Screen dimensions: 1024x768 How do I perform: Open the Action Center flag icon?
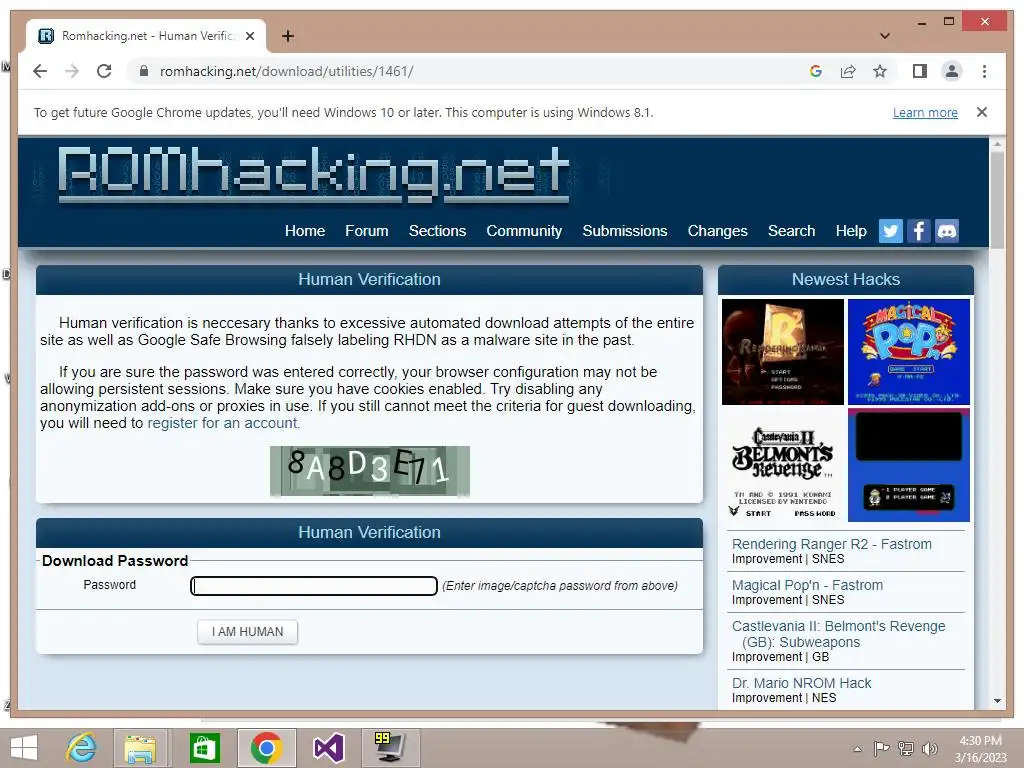tap(882, 748)
